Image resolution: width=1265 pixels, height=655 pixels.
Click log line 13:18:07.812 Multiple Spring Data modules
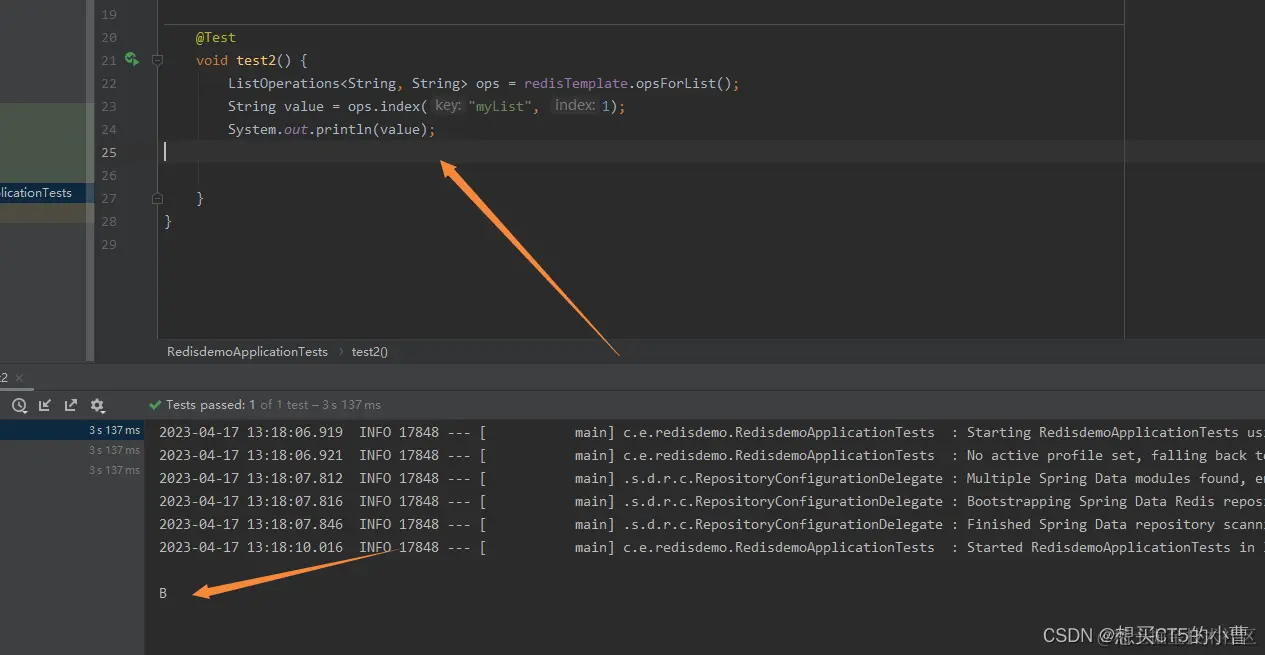[711, 479]
